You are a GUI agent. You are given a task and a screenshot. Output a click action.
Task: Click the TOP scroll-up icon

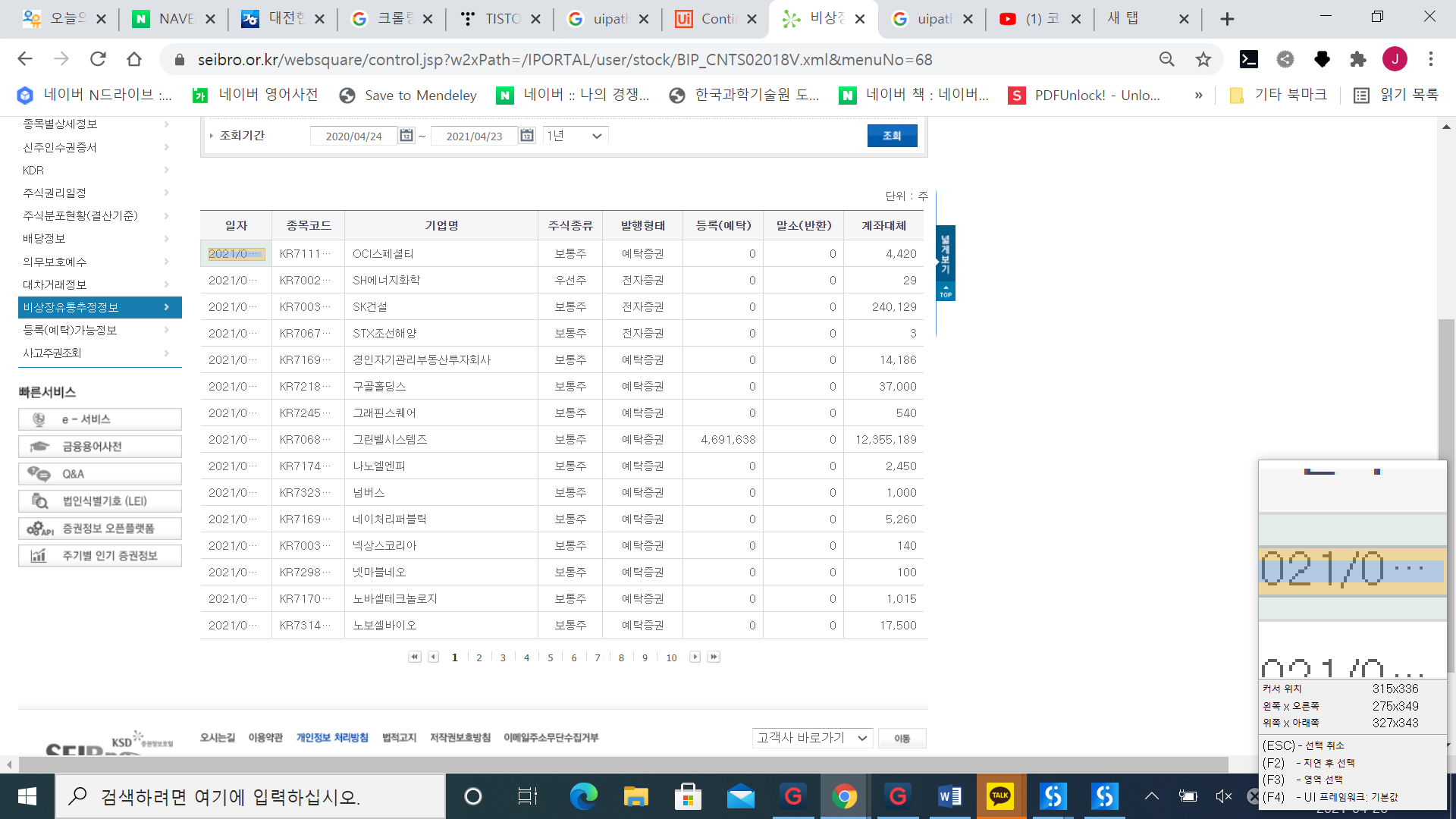pyautogui.click(x=946, y=292)
